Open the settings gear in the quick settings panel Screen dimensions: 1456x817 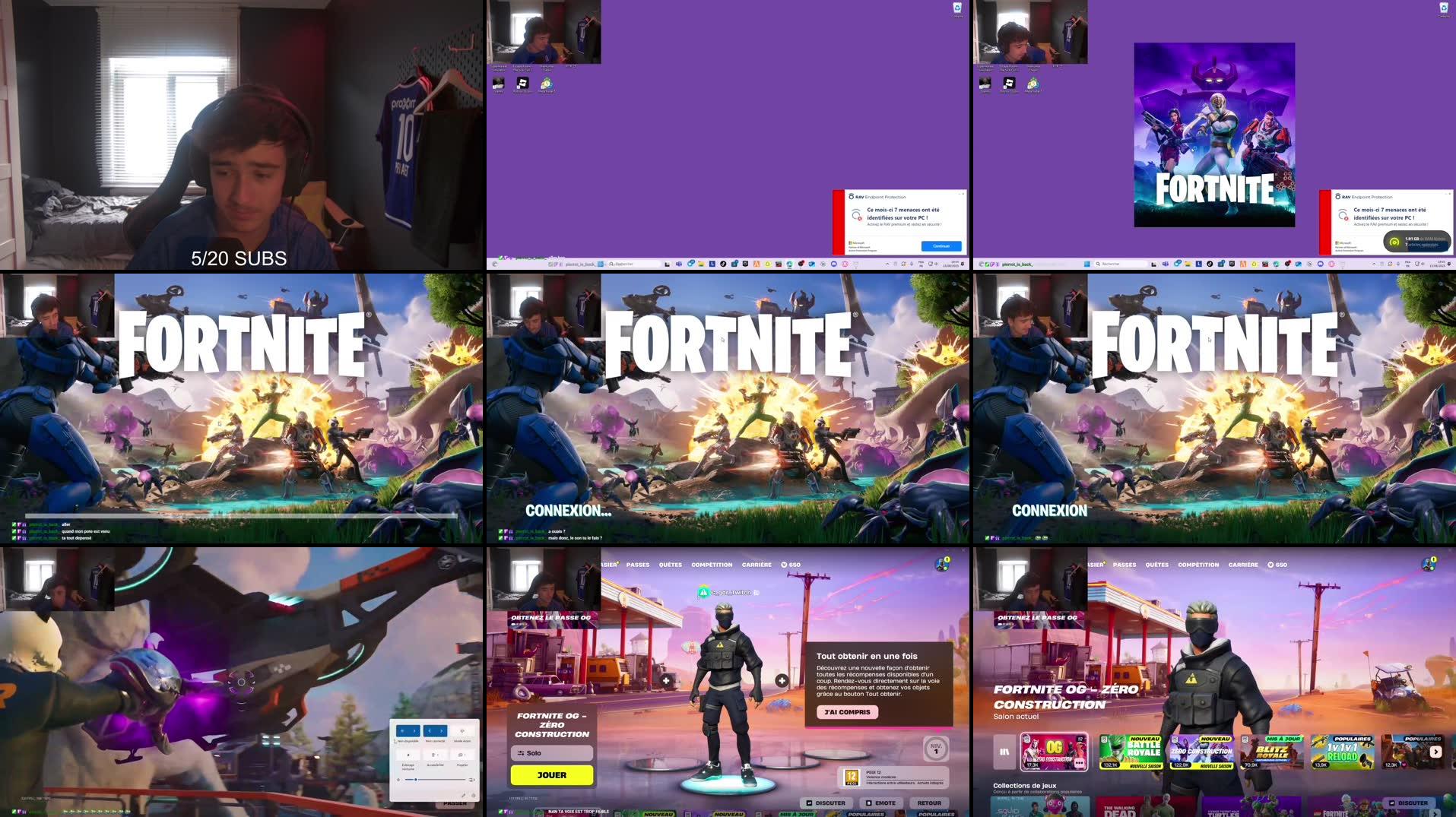click(474, 796)
